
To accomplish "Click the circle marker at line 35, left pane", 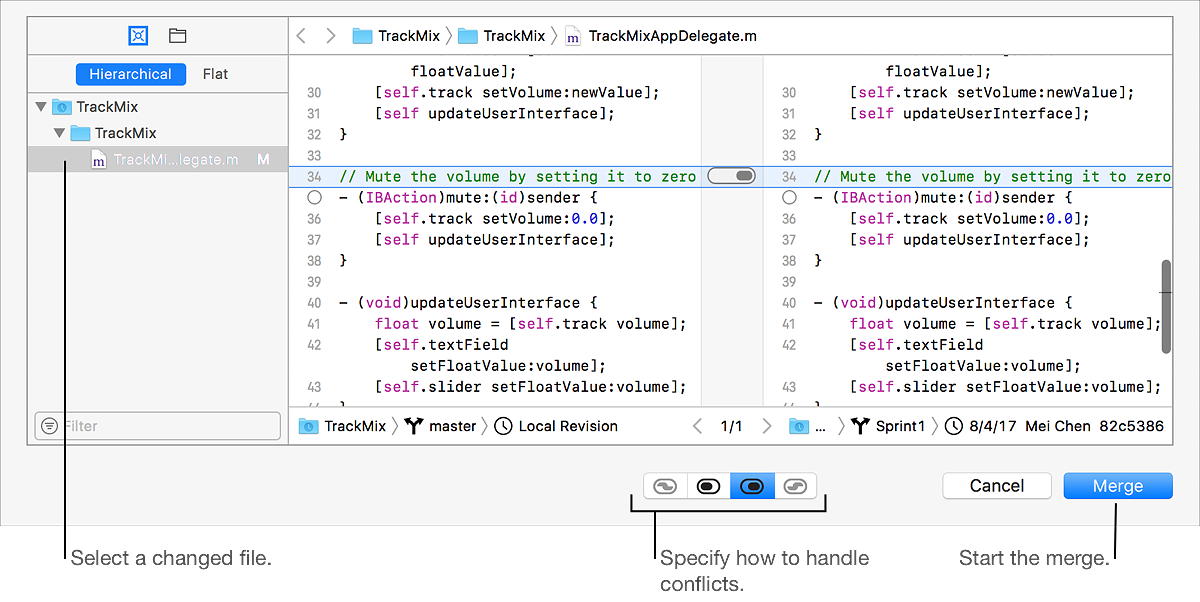I will pyautogui.click(x=314, y=198).
